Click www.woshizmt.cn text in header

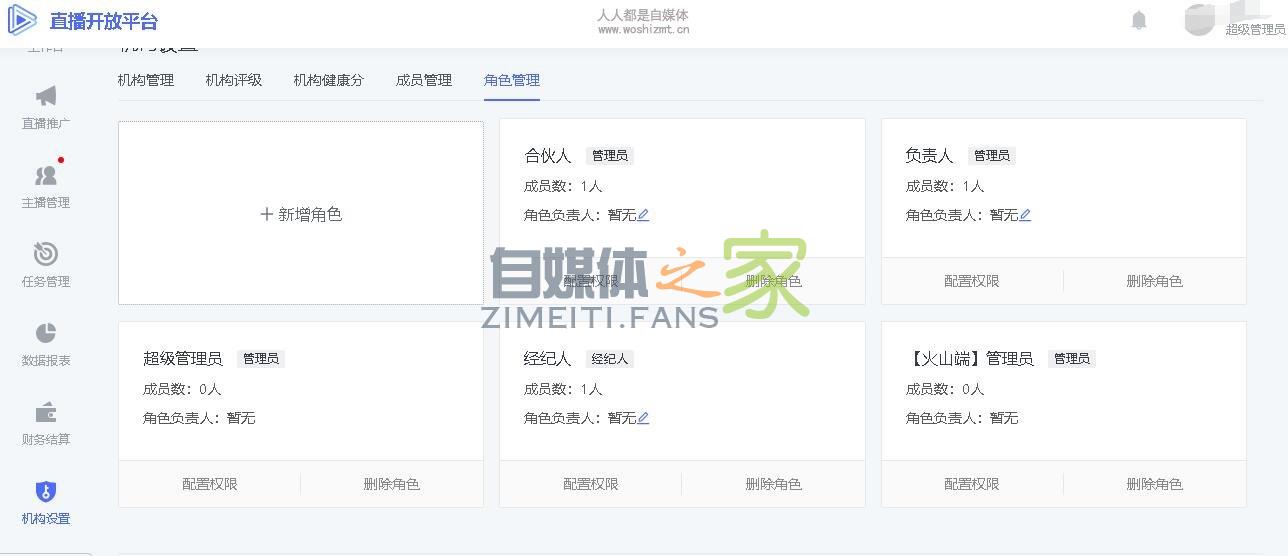[x=643, y=30]
